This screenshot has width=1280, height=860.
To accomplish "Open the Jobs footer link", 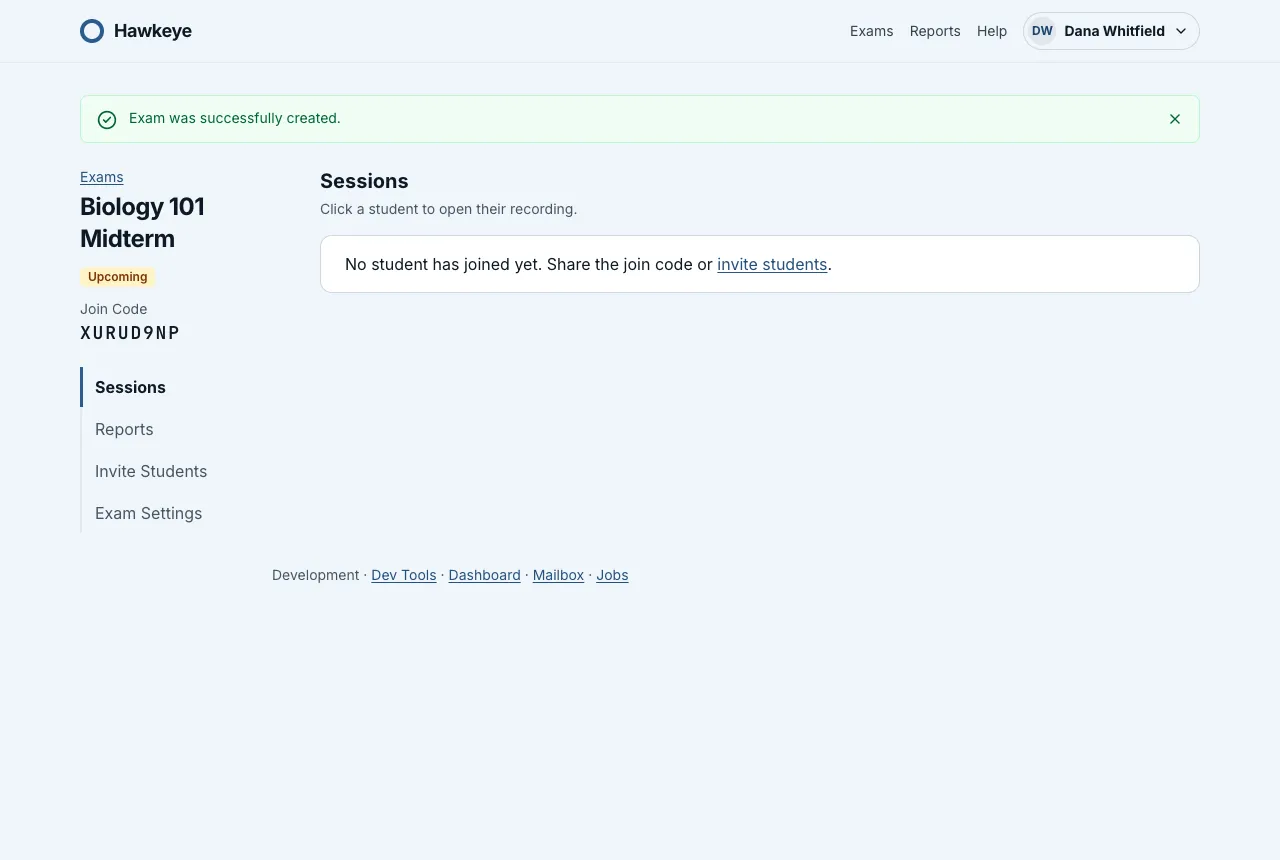I will point(612,575).
